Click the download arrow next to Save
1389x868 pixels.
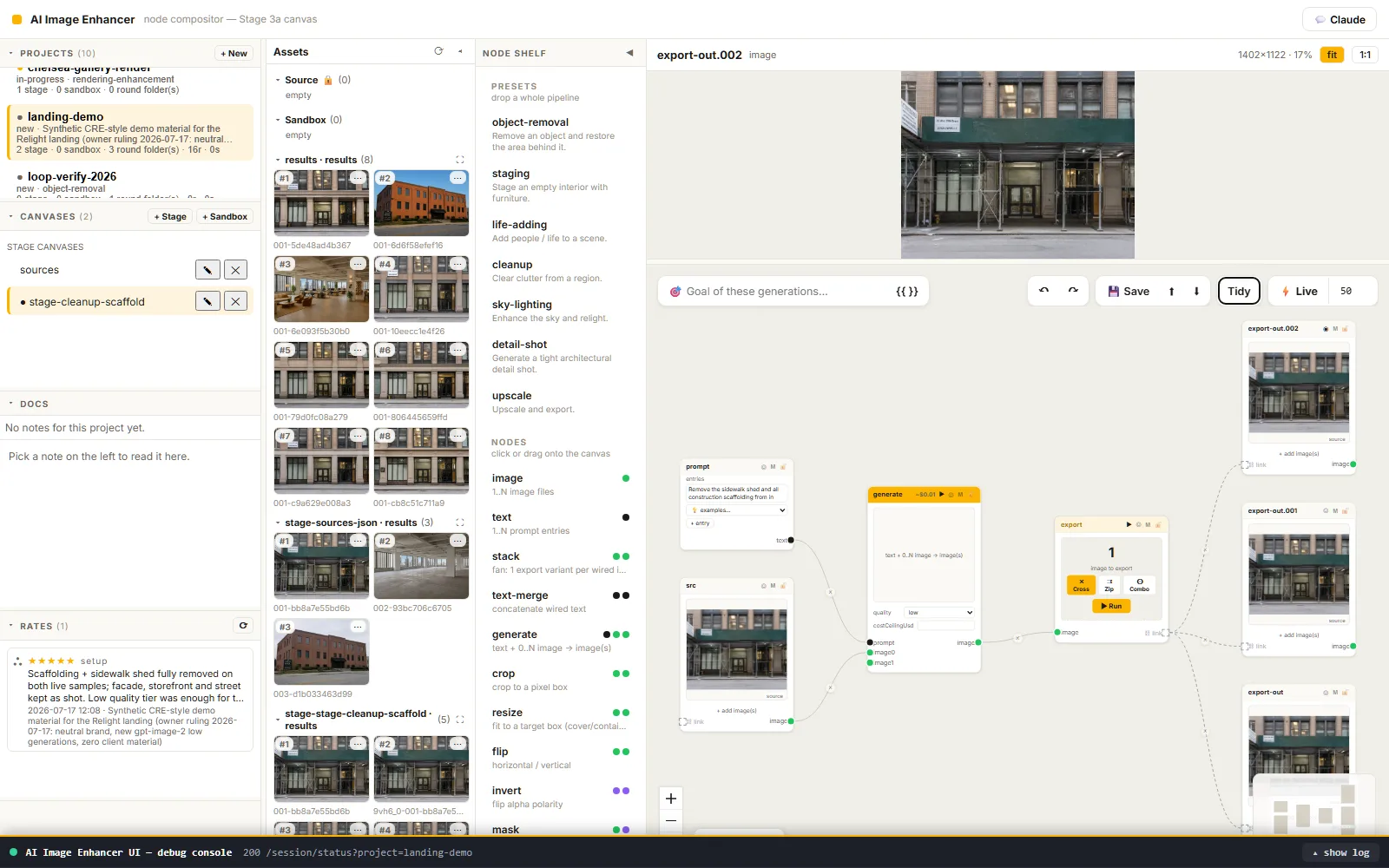1196,292
